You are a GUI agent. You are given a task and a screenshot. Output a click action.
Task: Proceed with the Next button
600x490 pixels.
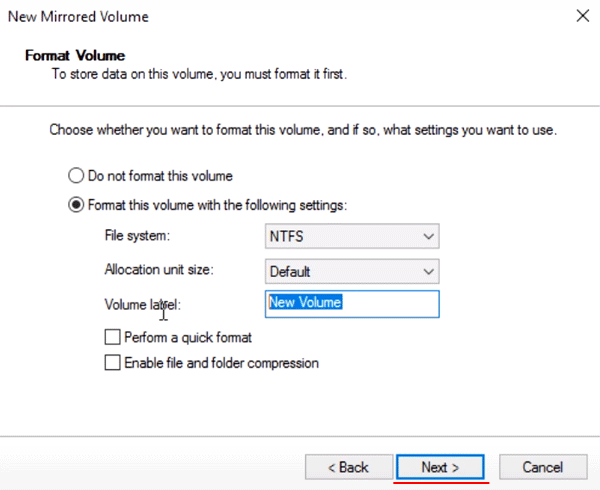pos(440,467)
